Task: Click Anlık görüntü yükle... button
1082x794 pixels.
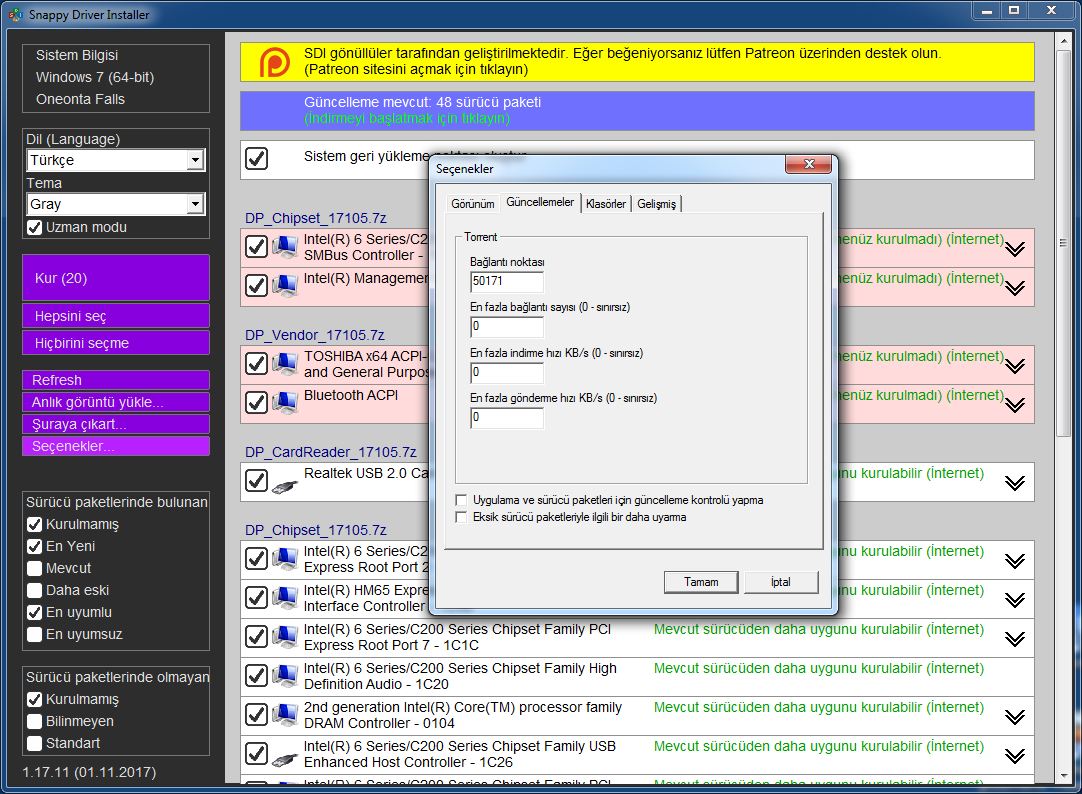Action: (x=116, y=402)
